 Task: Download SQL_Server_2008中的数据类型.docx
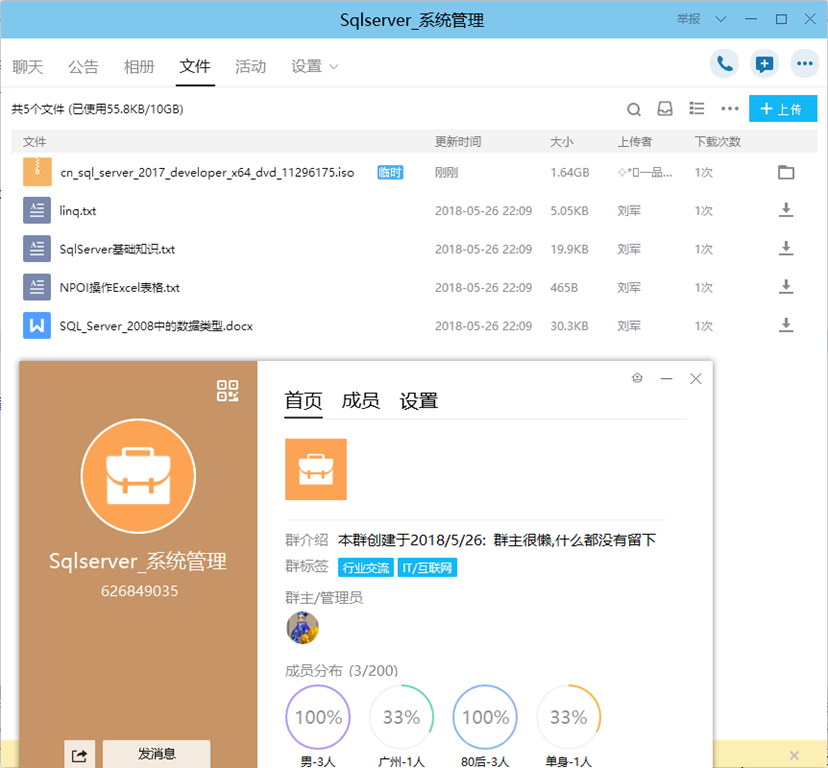786,325
